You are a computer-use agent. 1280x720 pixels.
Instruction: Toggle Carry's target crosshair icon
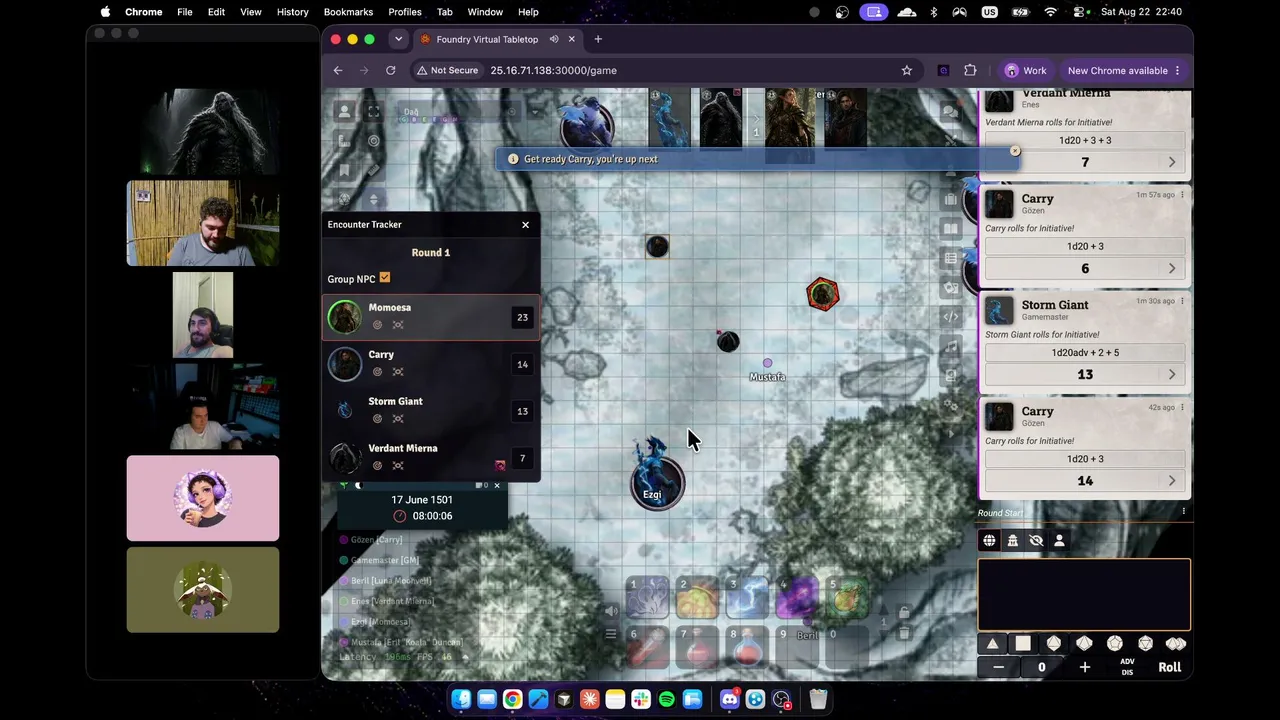[398, 372]
